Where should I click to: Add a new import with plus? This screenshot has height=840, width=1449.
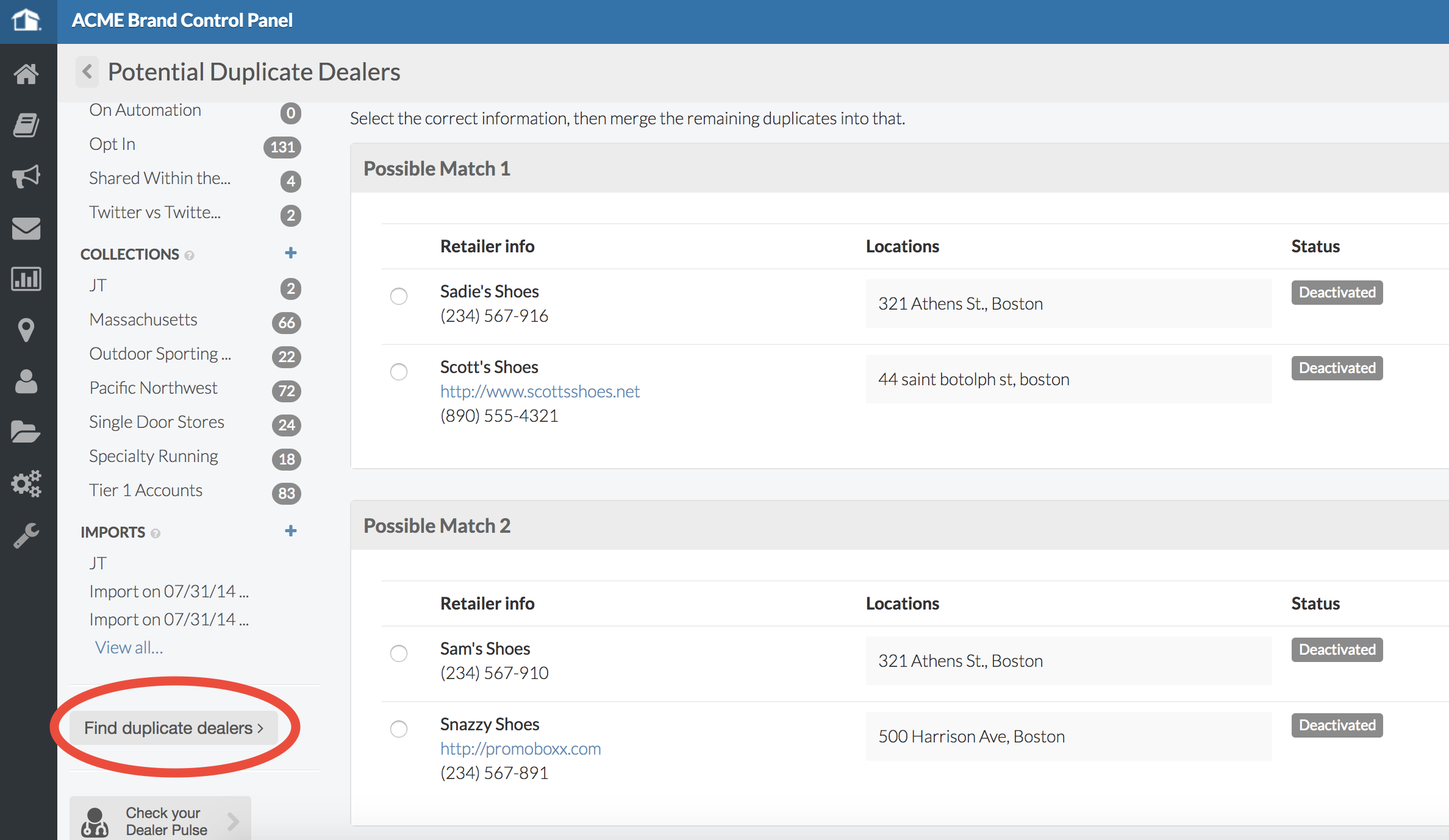click(x=291, y=531)
